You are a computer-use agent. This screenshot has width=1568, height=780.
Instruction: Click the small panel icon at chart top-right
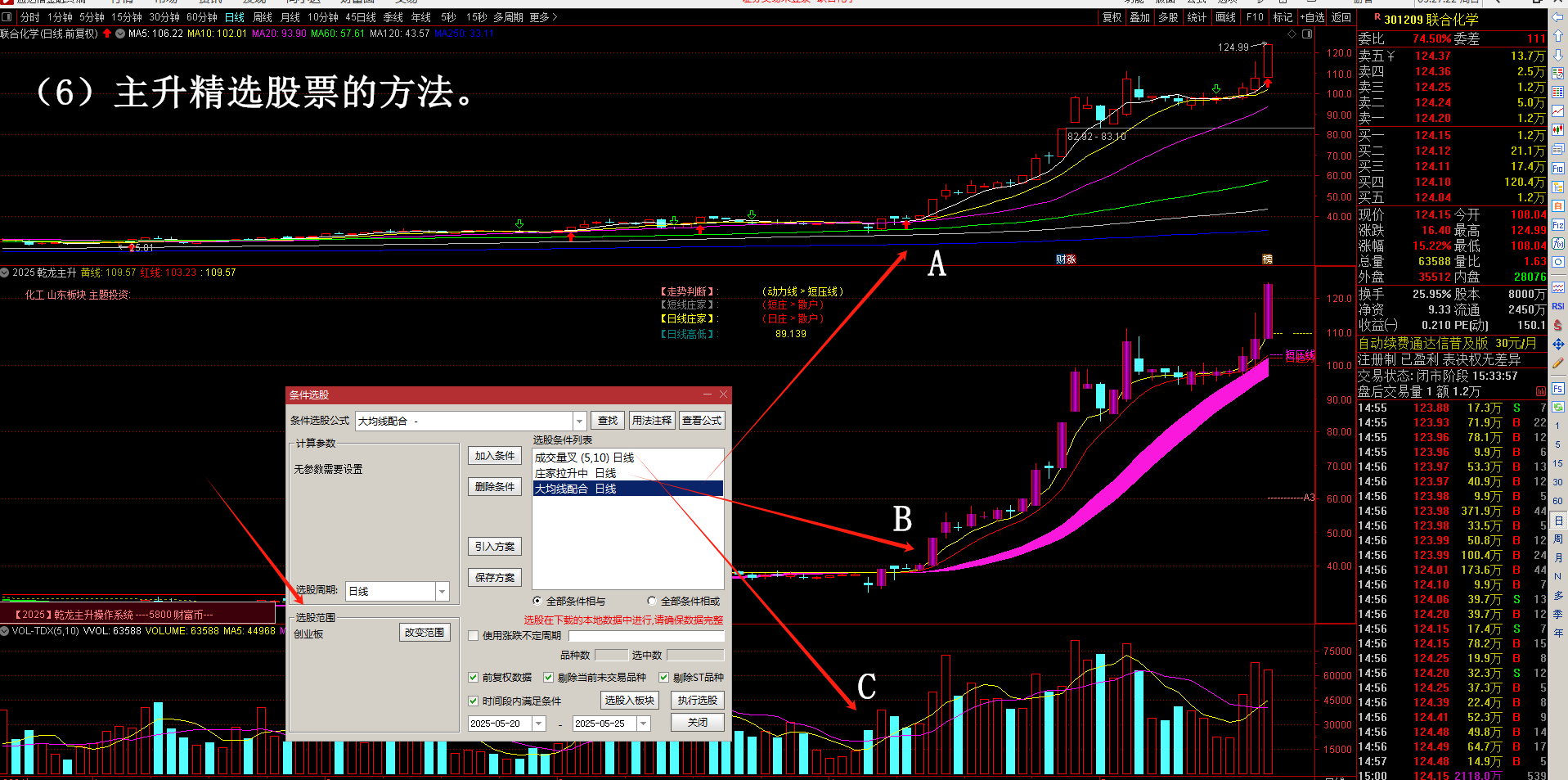click(x=1307, y=34)
